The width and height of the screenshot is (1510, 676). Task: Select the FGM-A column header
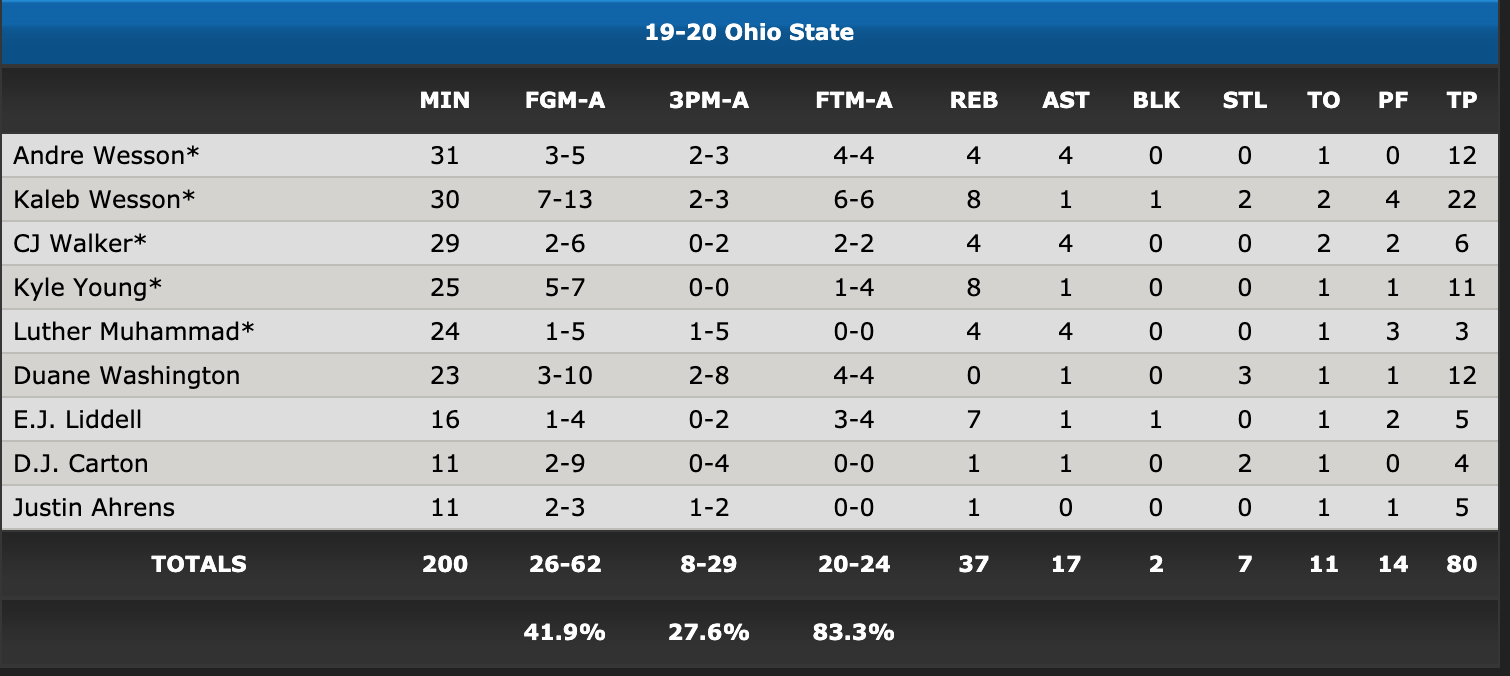click(565, 100)
